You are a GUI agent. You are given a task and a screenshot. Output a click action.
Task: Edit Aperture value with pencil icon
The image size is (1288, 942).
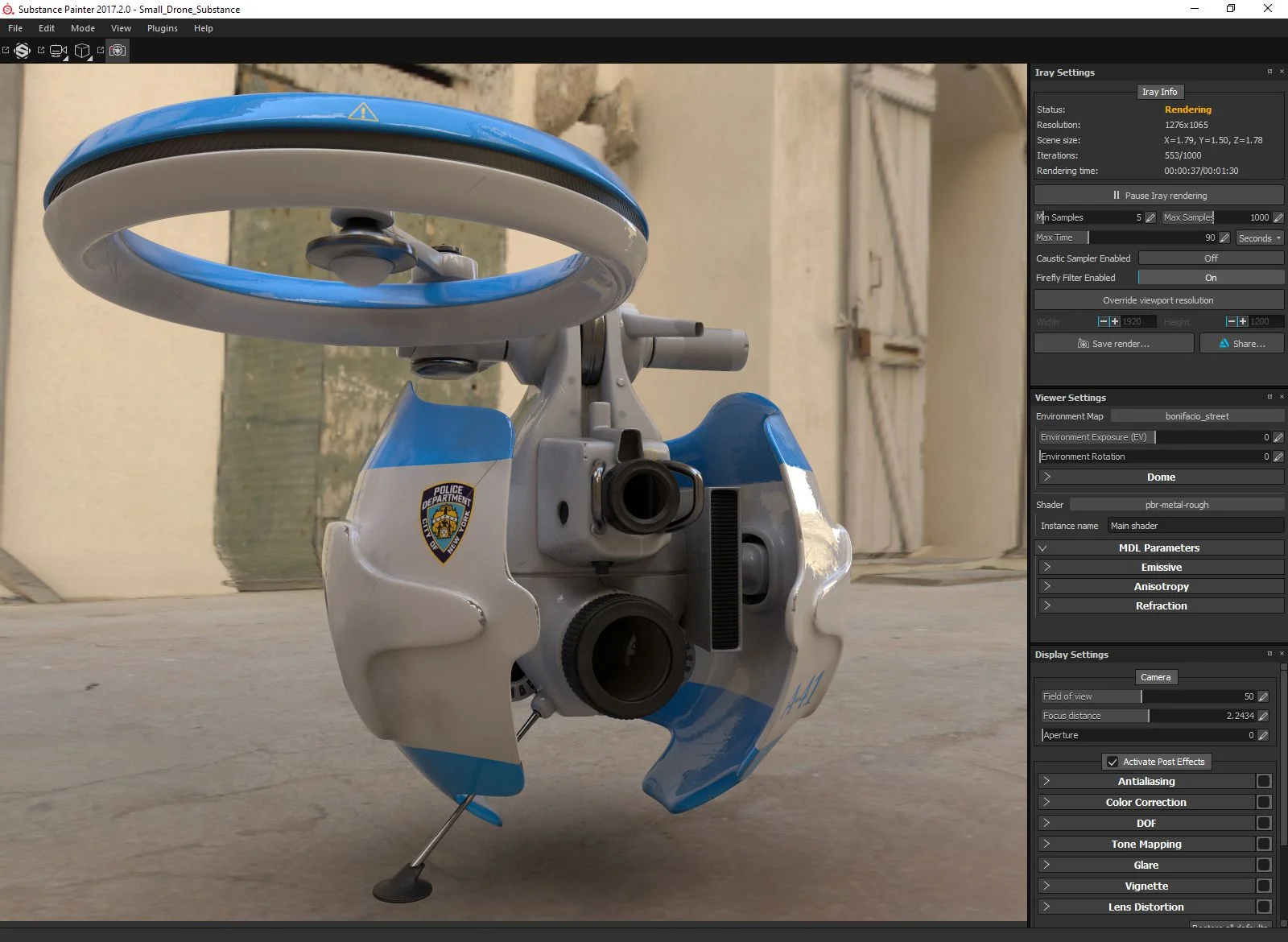pos(1263,735)
